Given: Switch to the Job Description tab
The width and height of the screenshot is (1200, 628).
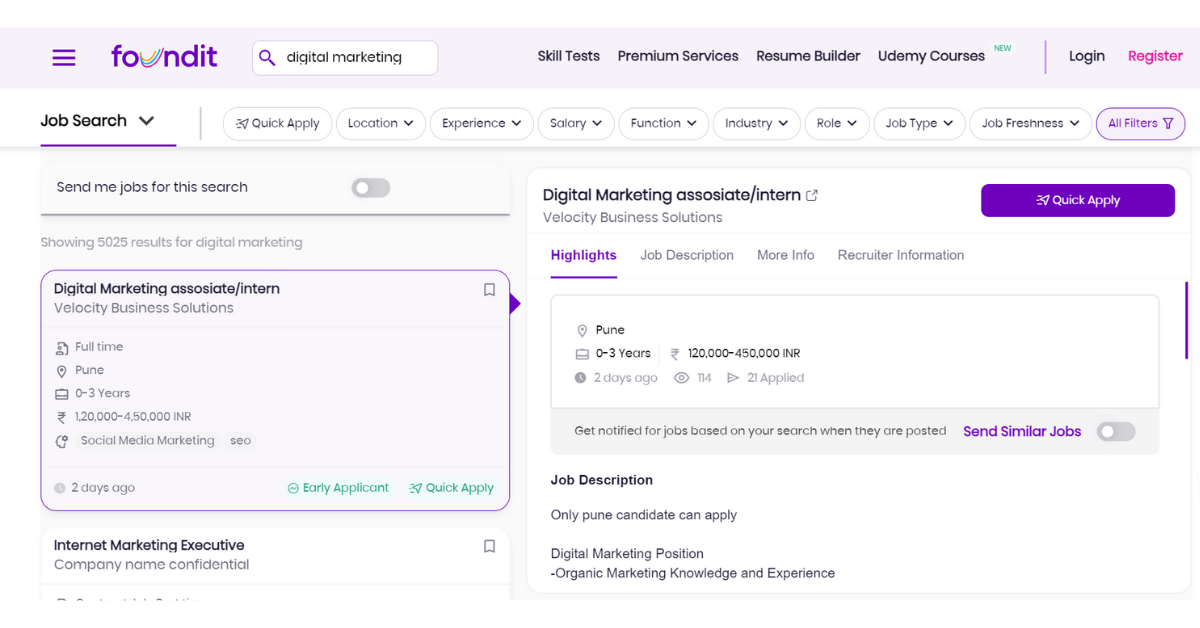Looking at the screenshot, I should coord(687,256).
